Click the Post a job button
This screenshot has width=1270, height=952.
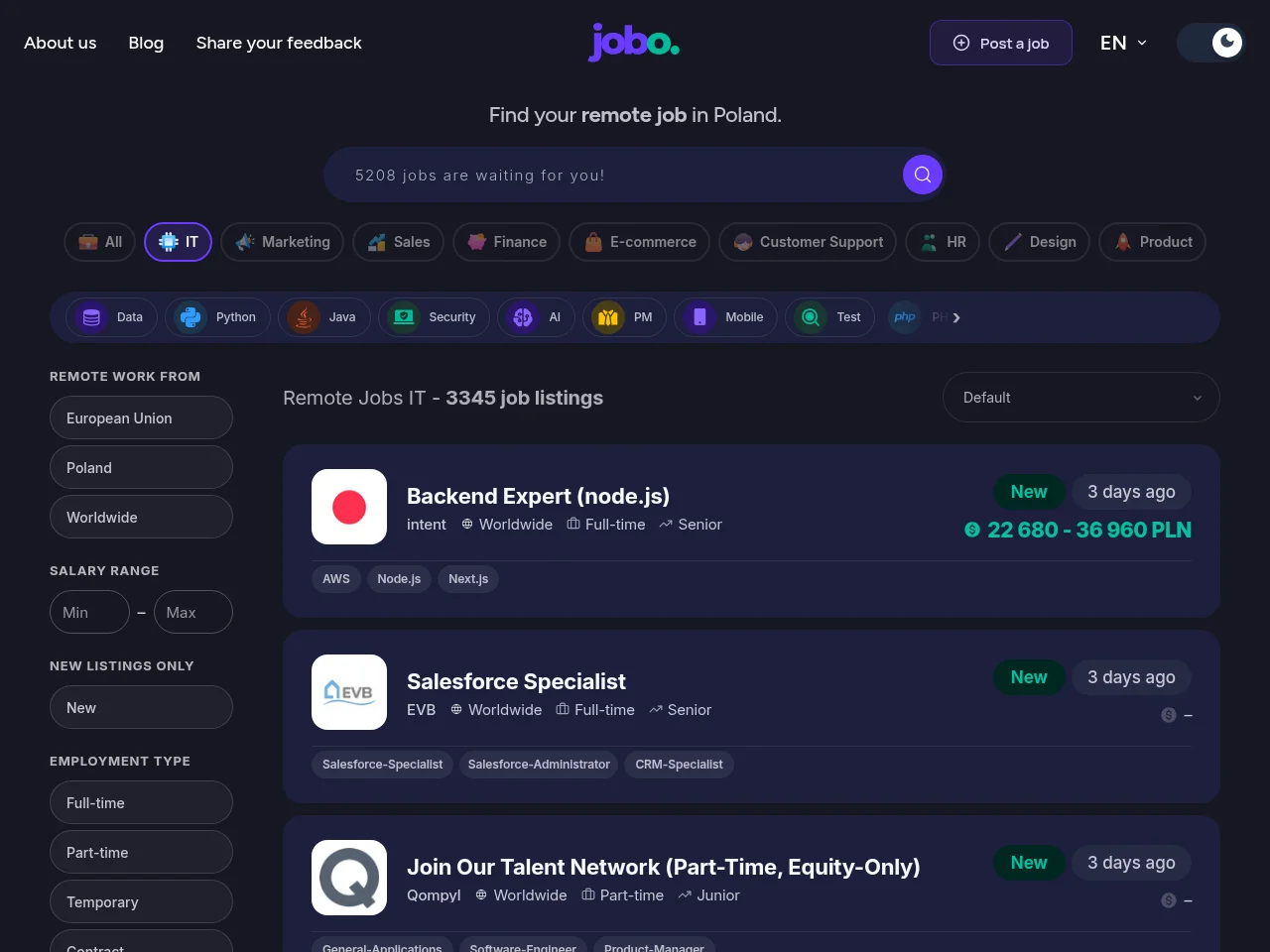tap(1000, 43)
